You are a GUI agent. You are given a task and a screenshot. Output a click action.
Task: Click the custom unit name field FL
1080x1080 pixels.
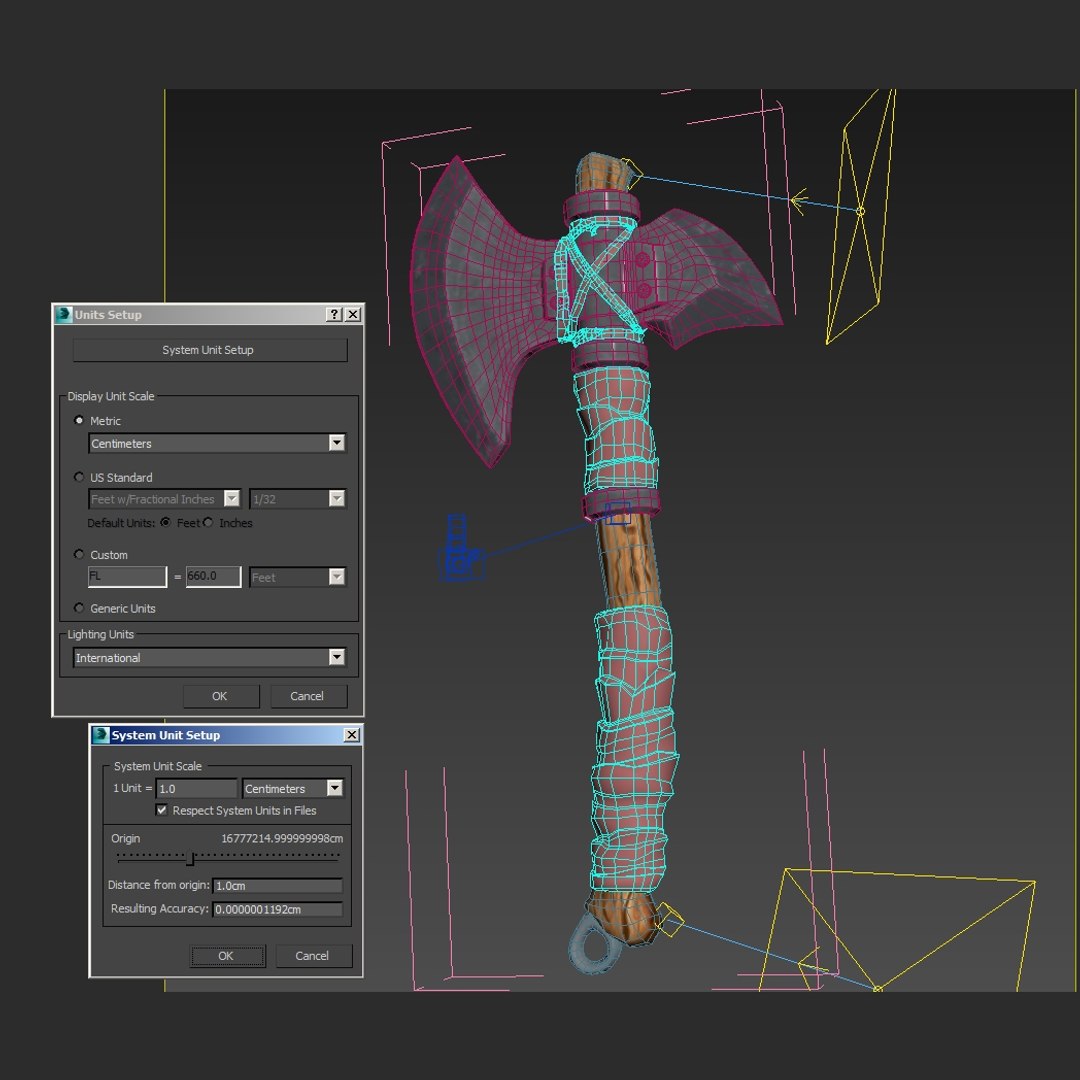coord(127,577)
